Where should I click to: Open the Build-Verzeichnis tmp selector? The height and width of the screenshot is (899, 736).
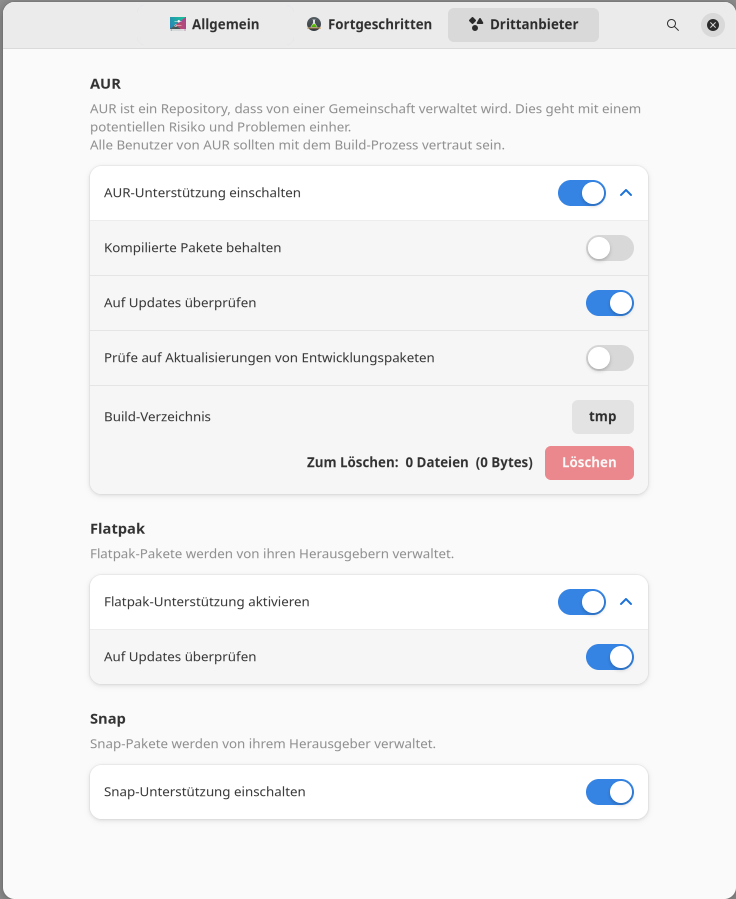click(603, 417)
